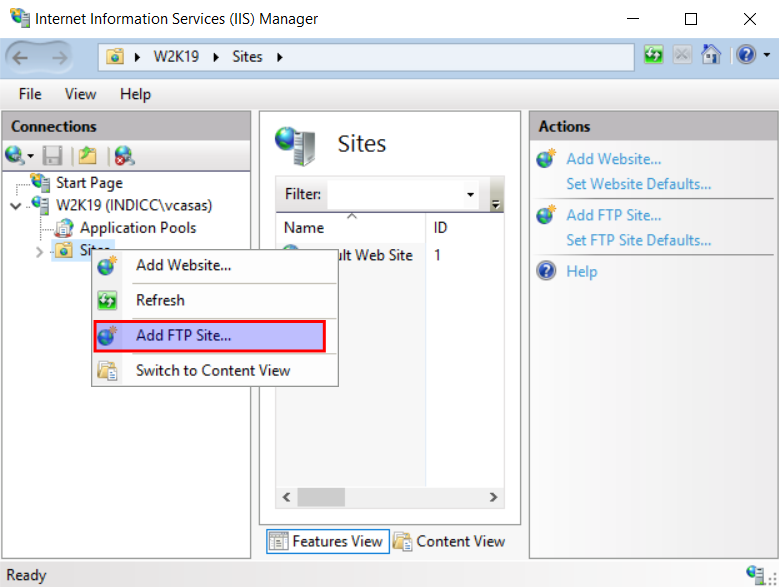Image resolution: width=779 pixels, height=587 pixels.
Task: Collapse the W2K19 server tree node
Action: tap(15, 205)
